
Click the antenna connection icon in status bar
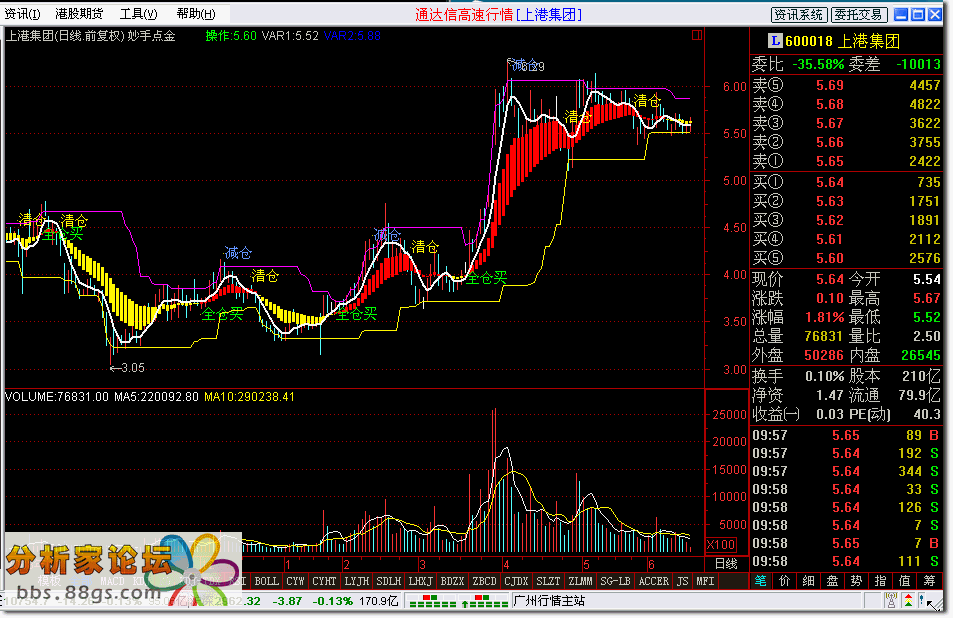click(891, 601)
